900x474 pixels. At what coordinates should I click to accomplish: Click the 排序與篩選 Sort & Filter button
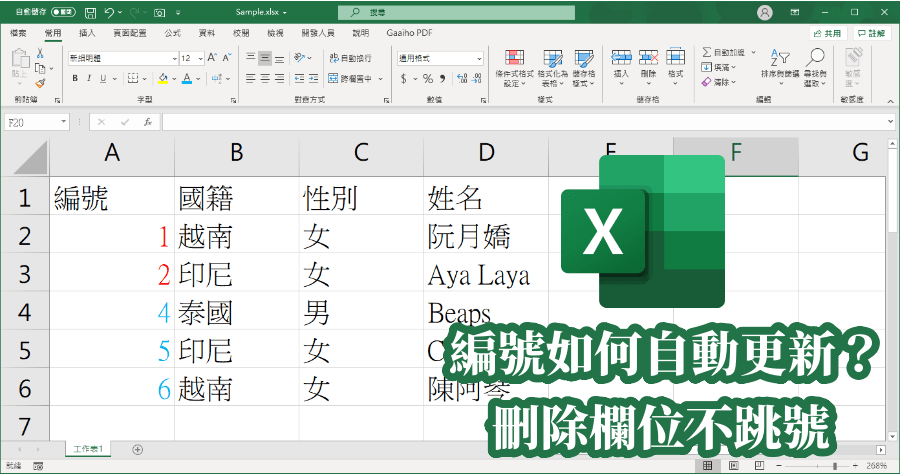coord(780,68)
